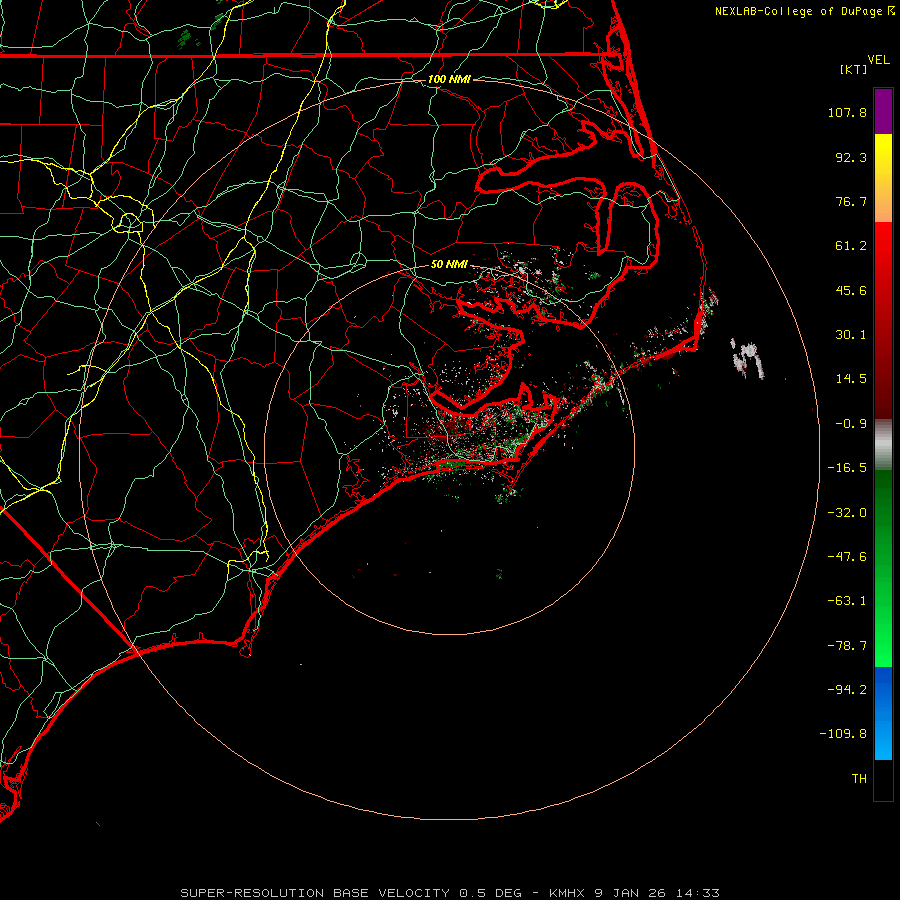This screenshot has height=900, width=900.
Task: Click the Super-Resolution Base Velocity caption text
Action: pos(449,893)
